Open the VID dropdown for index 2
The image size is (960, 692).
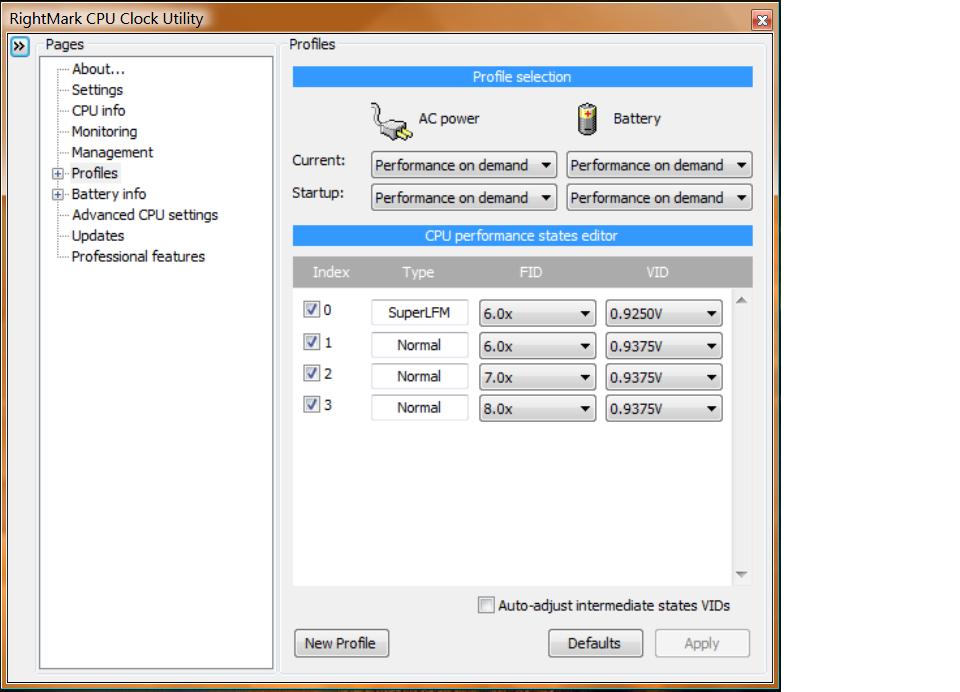click(664, 377)
